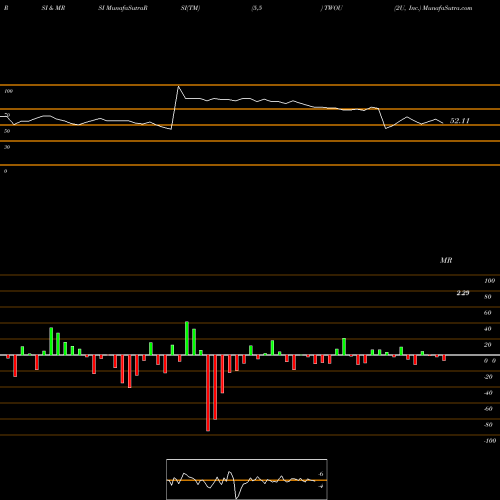Select the TWOU ticker text in header
The image size is (500, 500).
coord(332,8)
